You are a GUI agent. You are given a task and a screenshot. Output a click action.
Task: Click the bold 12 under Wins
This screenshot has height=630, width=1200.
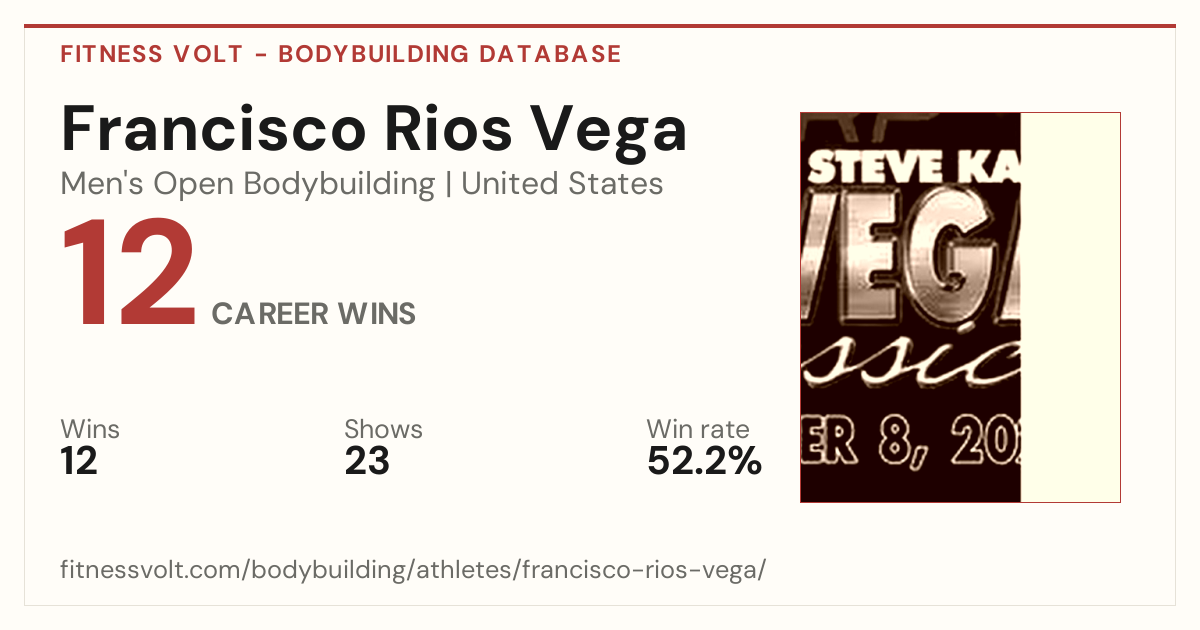[x=79, y=462]
